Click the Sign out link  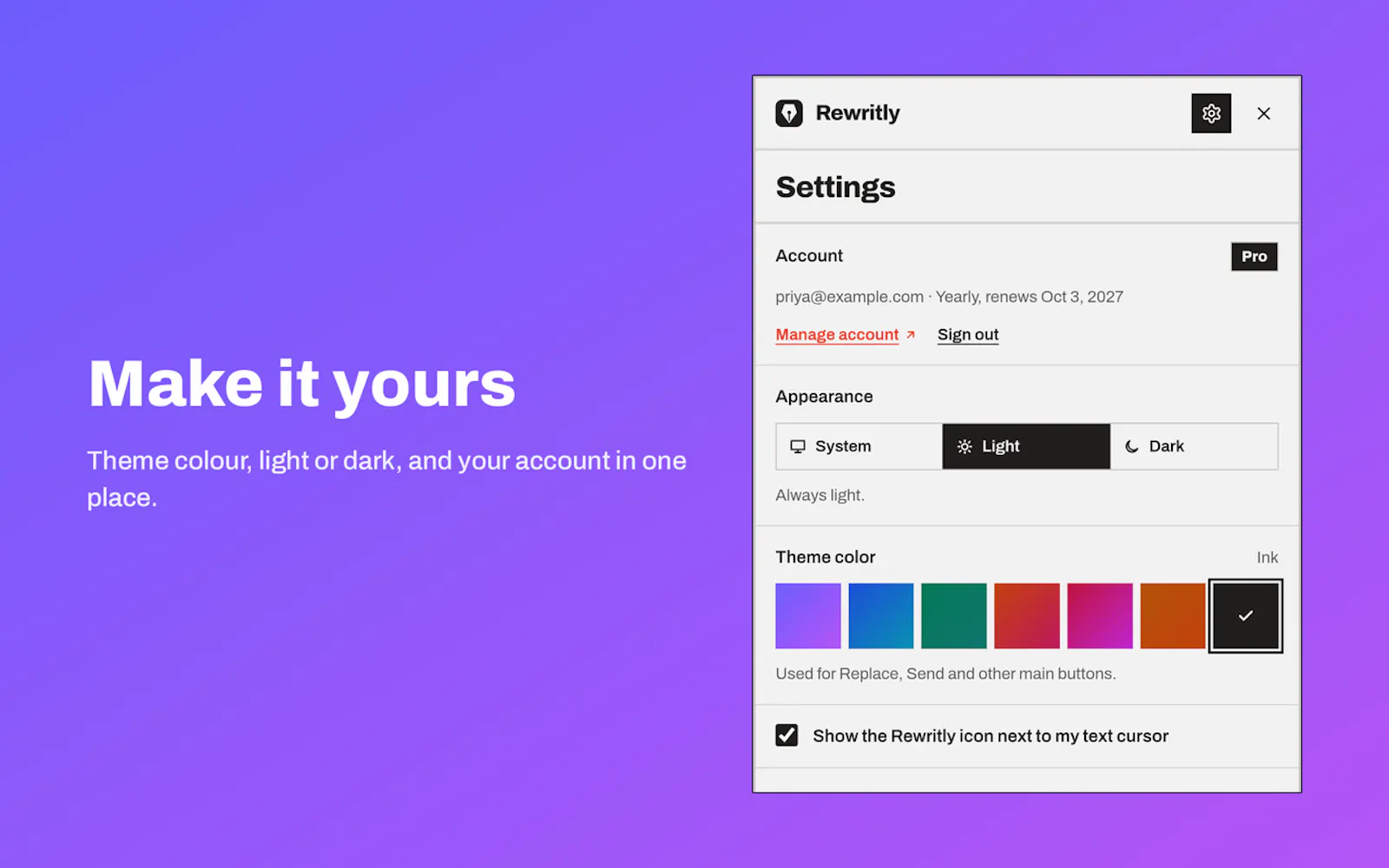pos(968,334)
